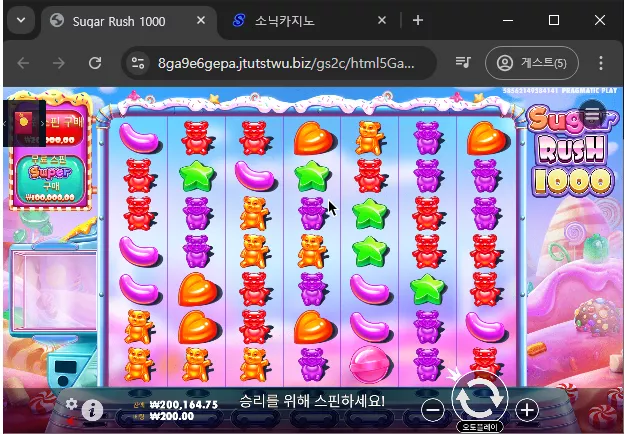Expand the tab search dropdown chevron
The height and width of the screenshot is (434, 624).
(x=21, y=20)
